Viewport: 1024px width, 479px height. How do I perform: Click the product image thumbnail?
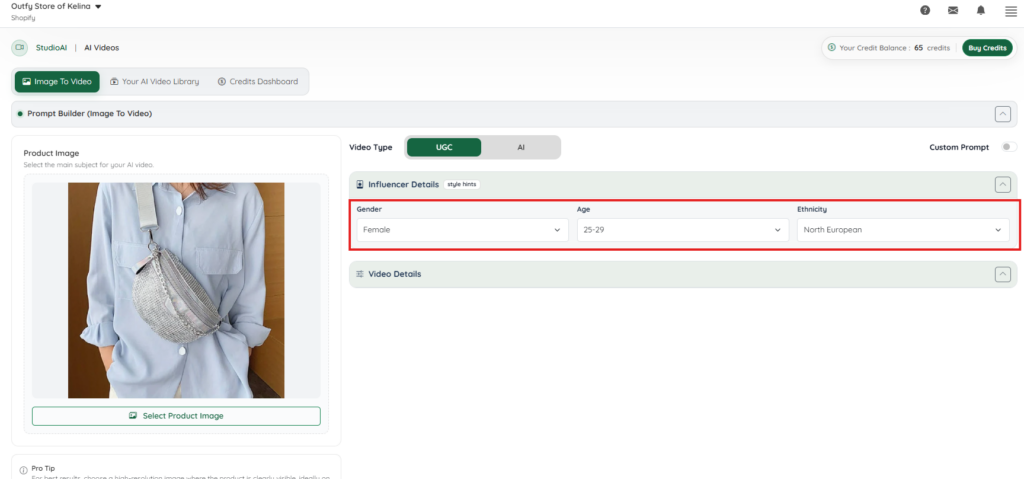click(x=176, y=290)
